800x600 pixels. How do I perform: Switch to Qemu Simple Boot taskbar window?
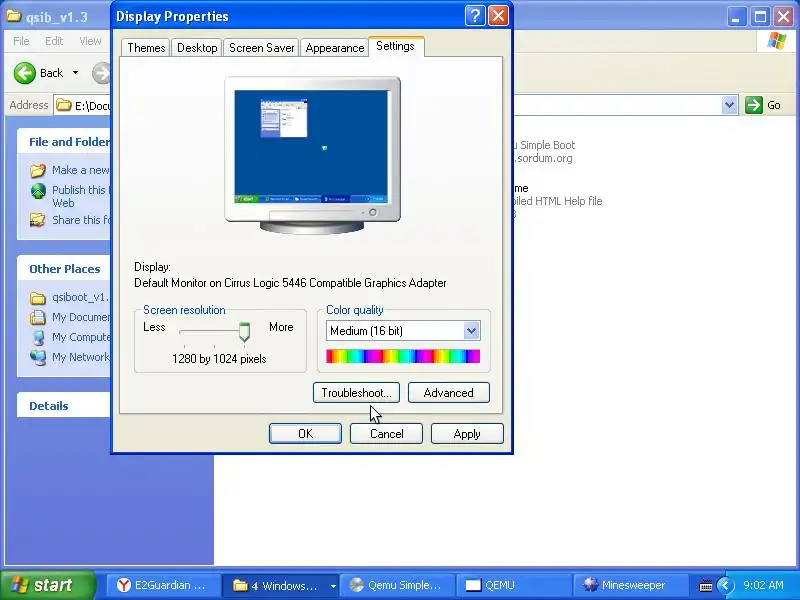[396, 585]
